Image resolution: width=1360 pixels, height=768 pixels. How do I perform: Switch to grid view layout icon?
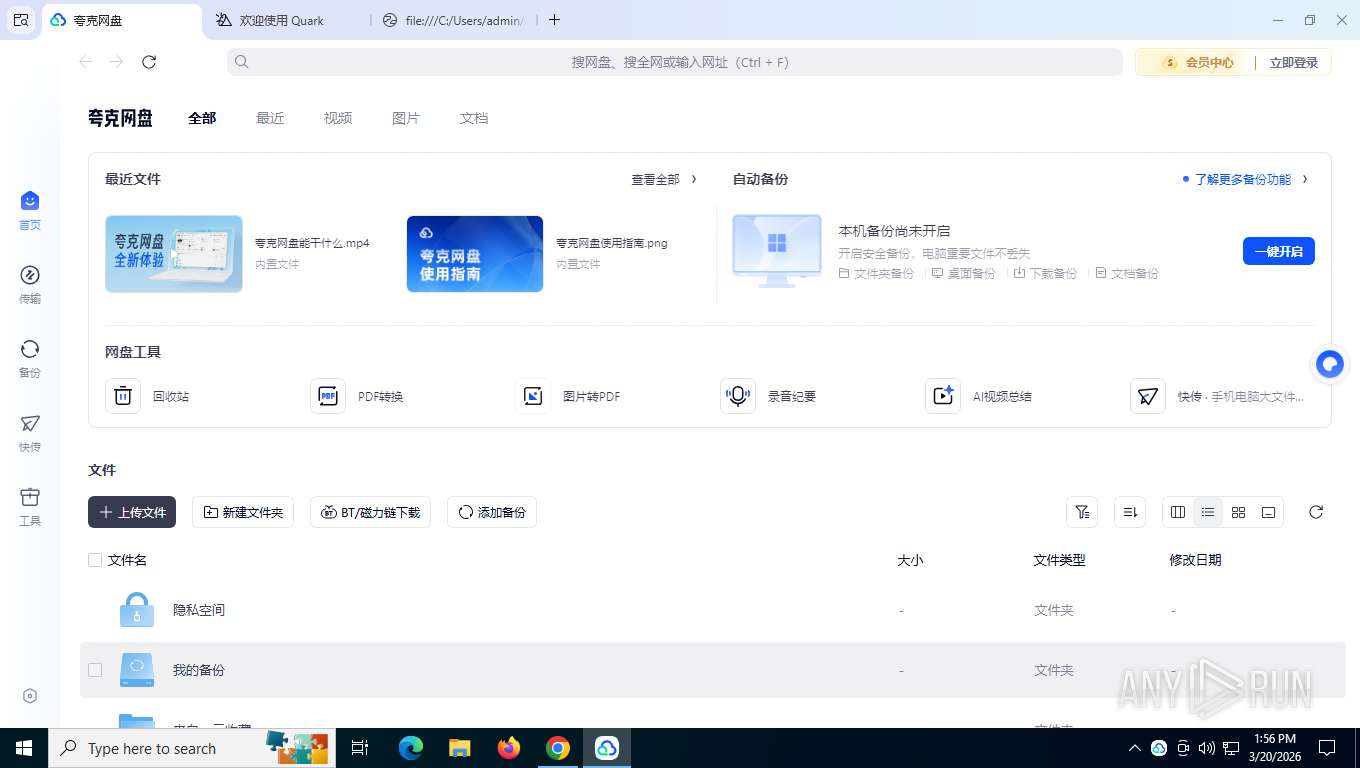tap(1238, 512)
